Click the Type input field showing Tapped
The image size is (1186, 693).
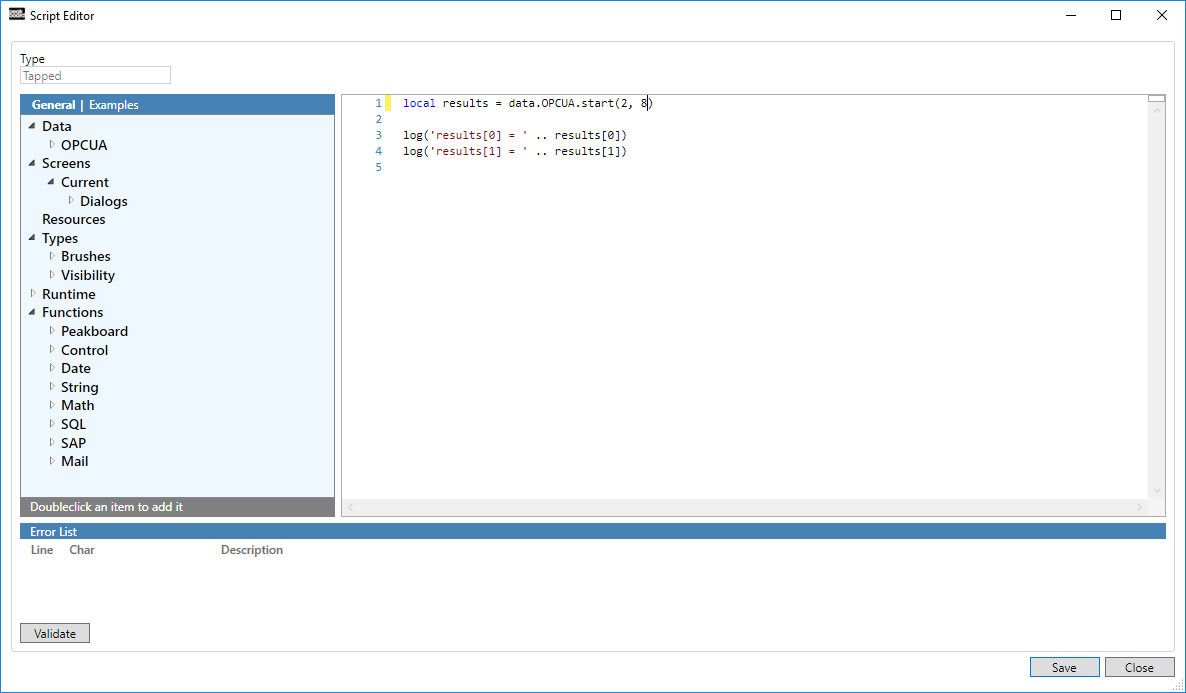coord(95,76)
